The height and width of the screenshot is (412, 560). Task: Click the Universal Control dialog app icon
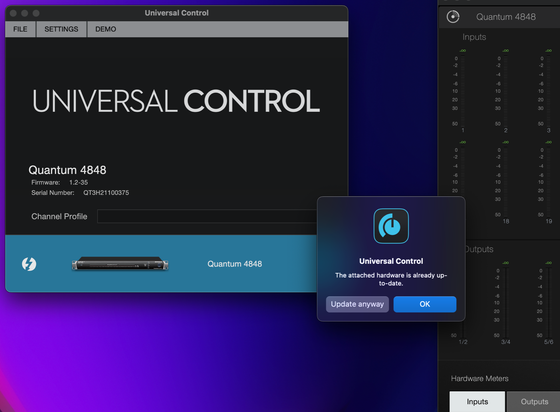[x=391, y=226]
